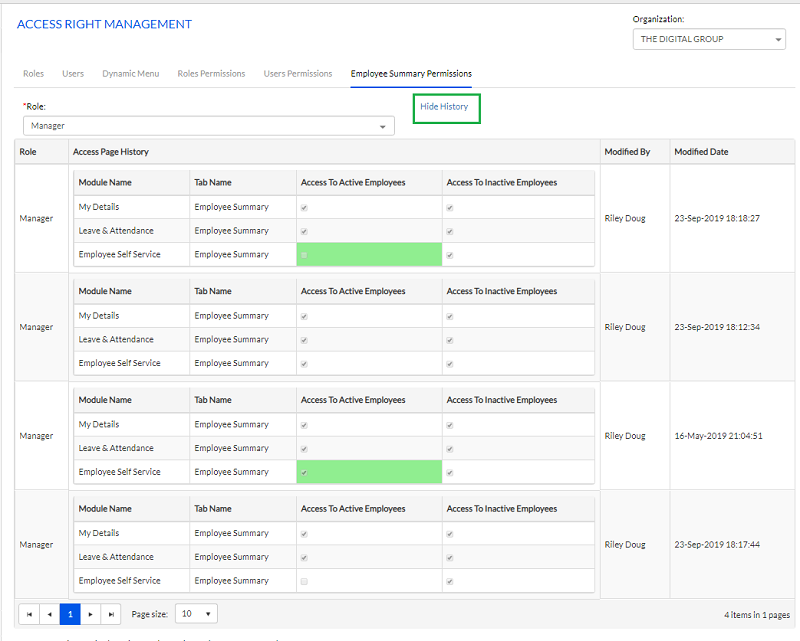Toggle inactive access checkbox for Employee Self Service, 18:12:34 entry

point(450,364)
